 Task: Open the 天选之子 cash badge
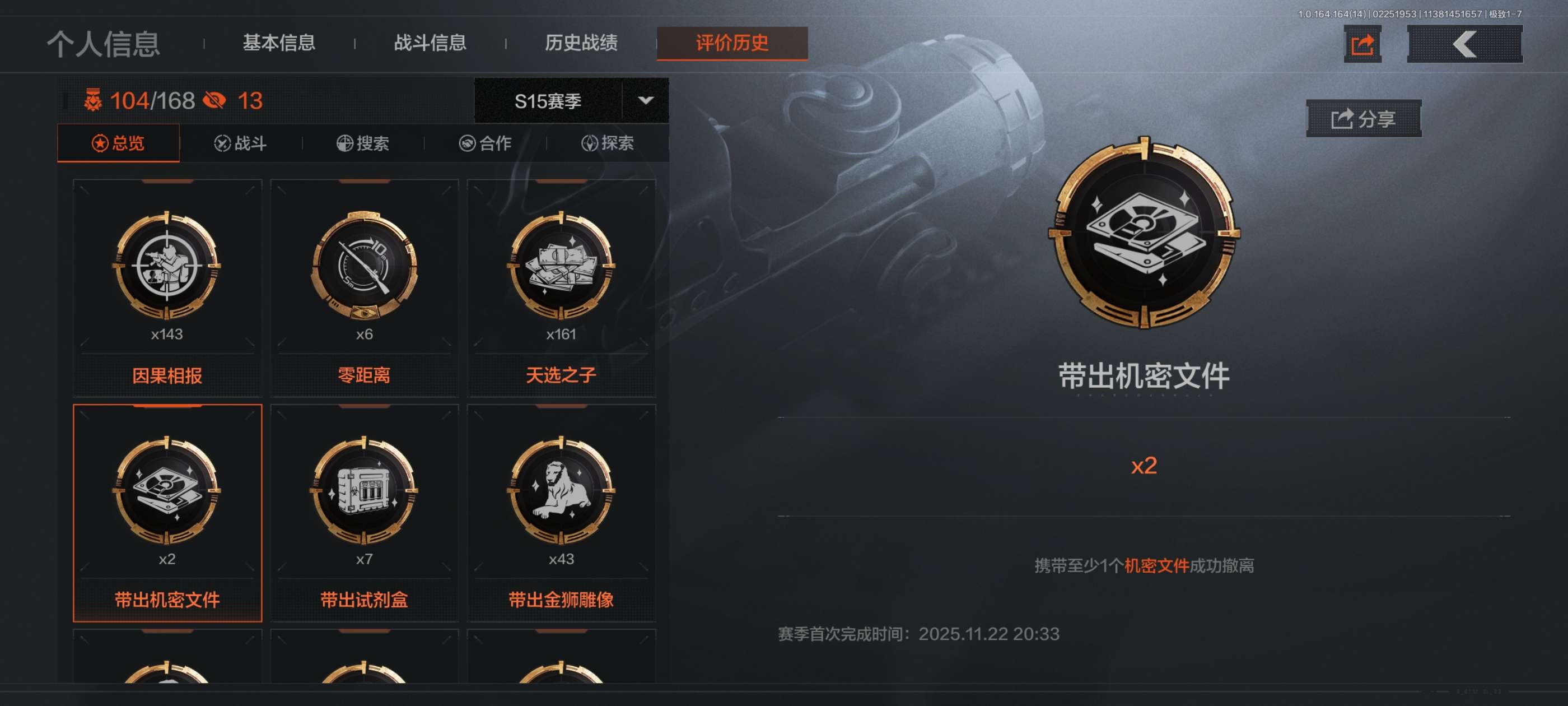tap(561, 287)
